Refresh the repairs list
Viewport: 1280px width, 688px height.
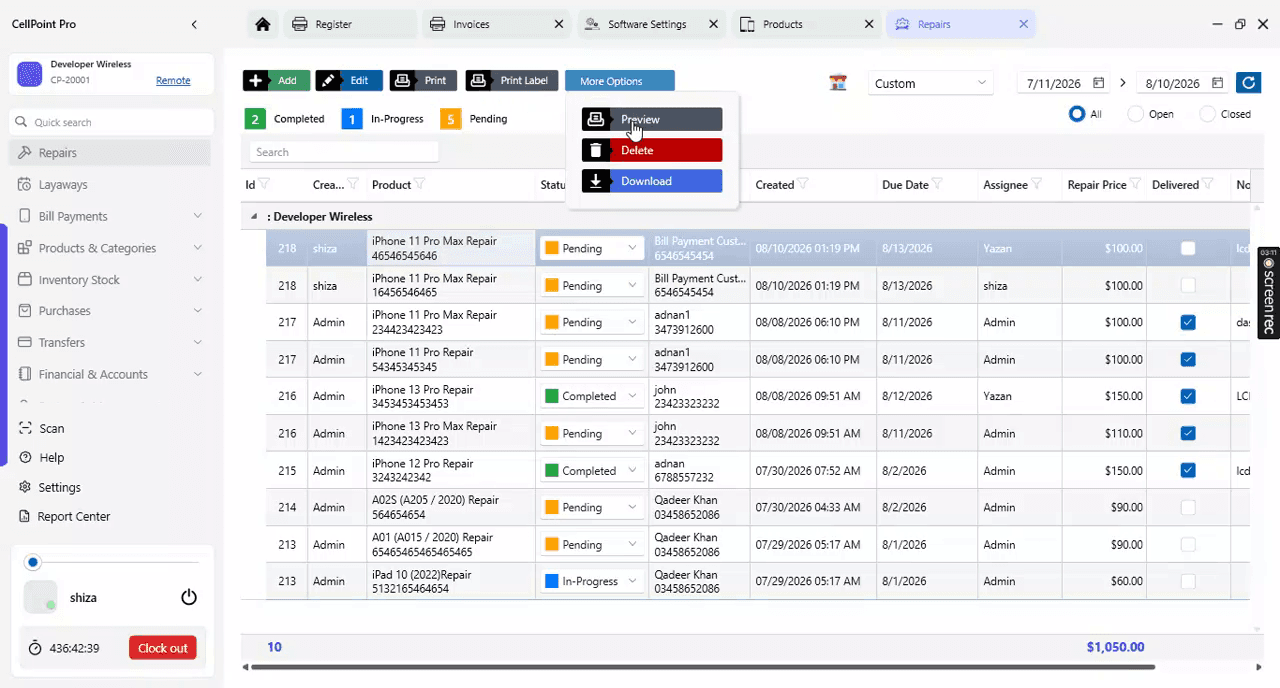point(1247,83)
